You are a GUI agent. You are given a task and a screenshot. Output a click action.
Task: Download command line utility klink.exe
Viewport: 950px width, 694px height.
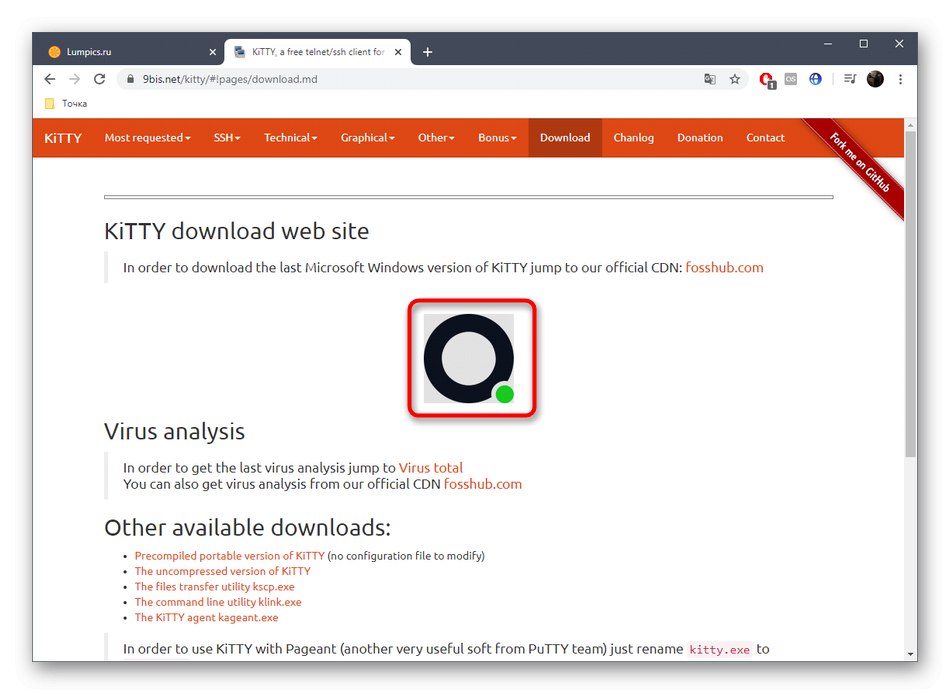(x=218, y=602)
